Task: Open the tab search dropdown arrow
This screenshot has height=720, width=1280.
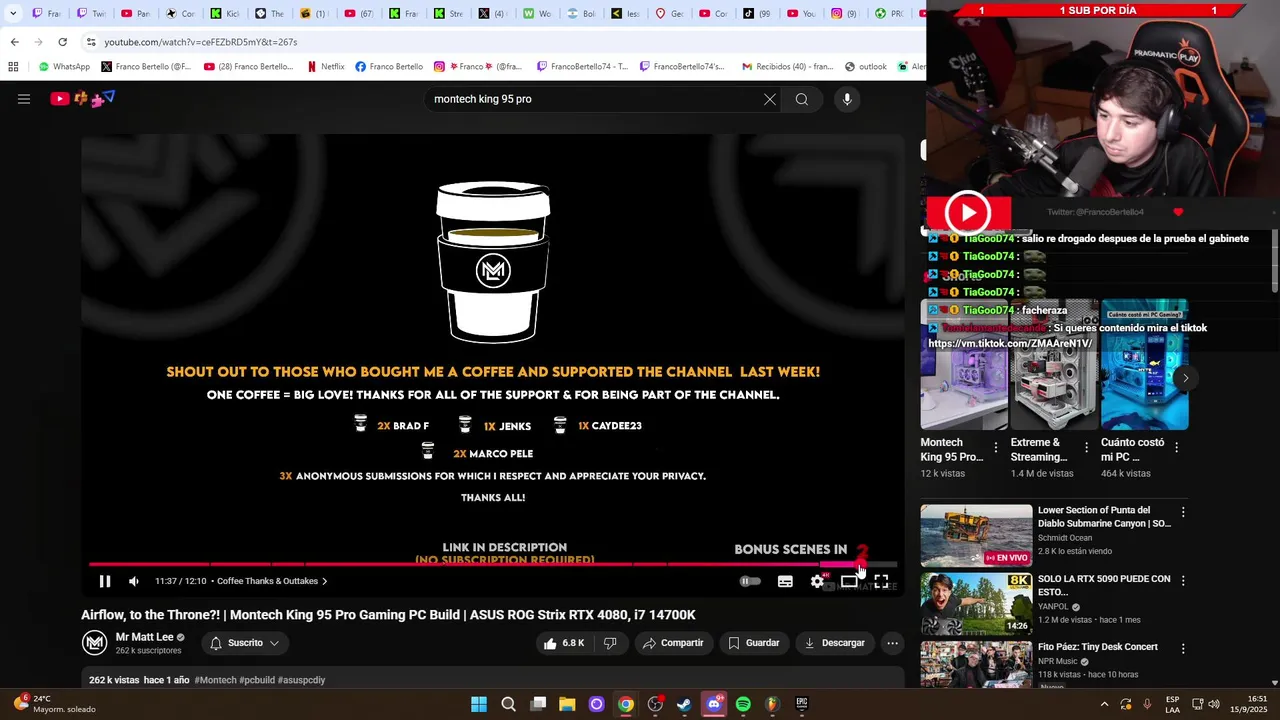Action: pos(12,14)
